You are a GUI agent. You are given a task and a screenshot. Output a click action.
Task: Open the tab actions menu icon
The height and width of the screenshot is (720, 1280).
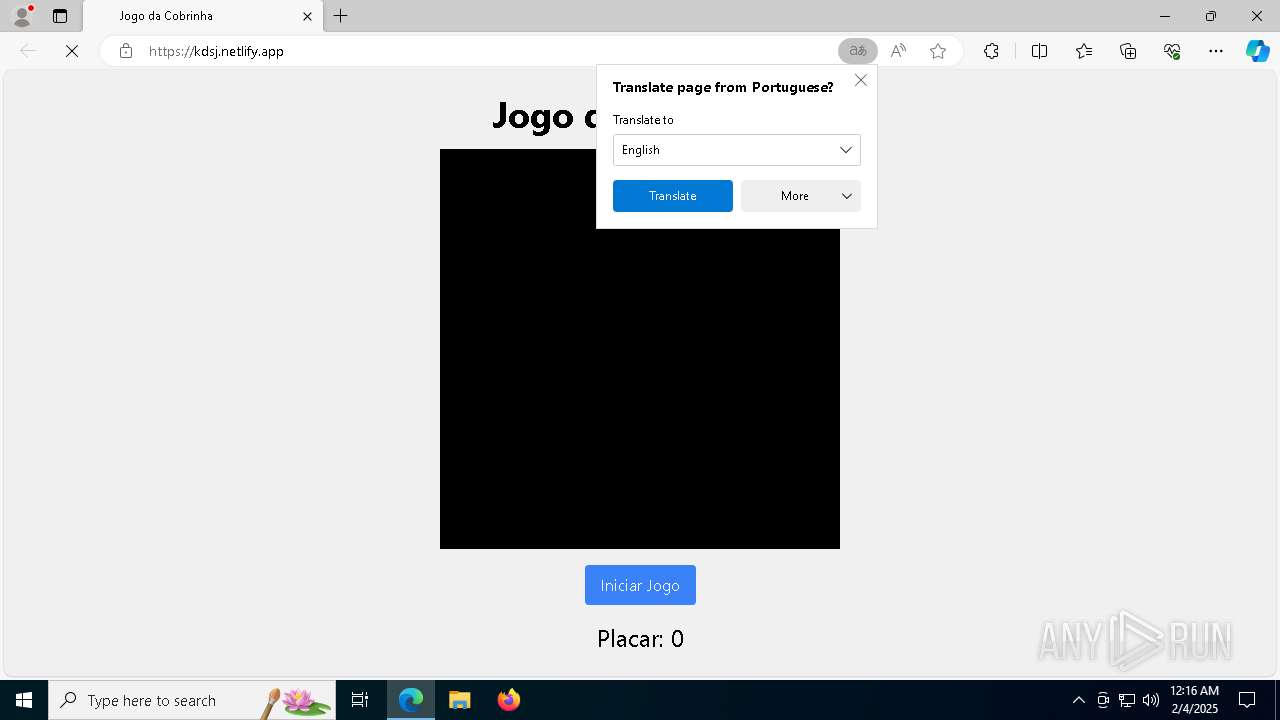pyautogui.click(x=60, y=16)
